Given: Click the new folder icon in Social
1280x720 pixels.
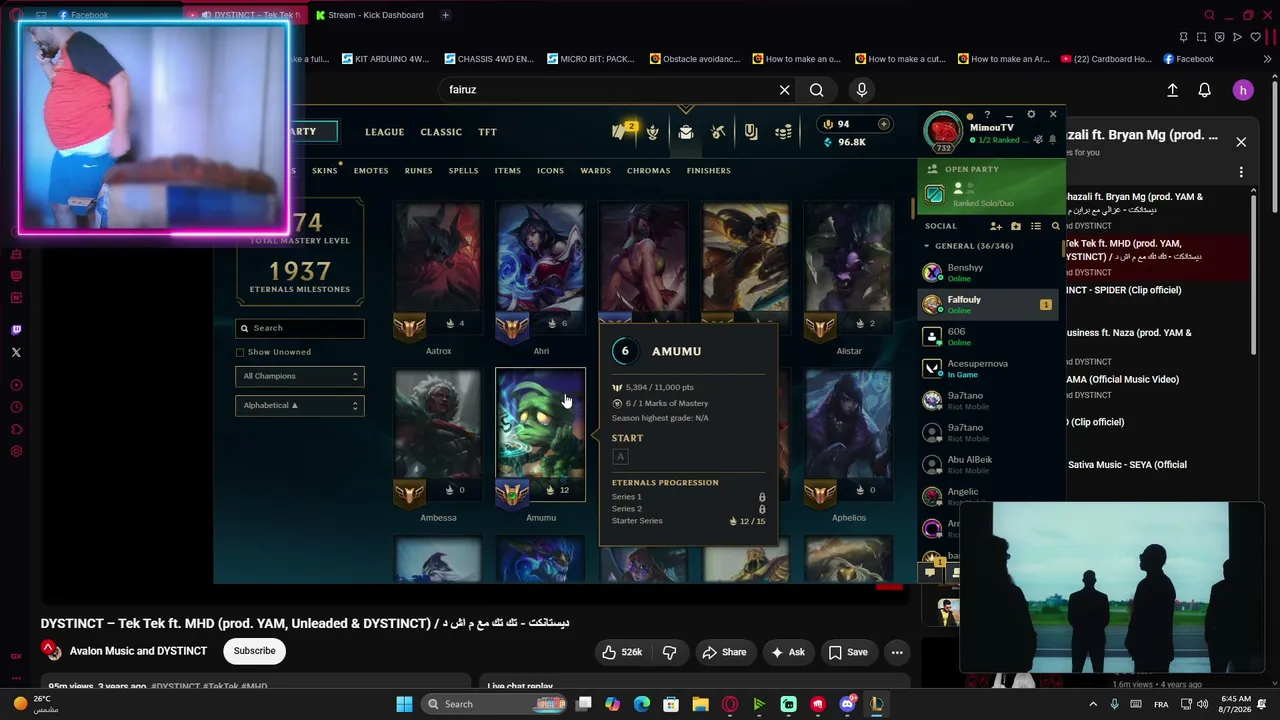Looking at the screenshot, I should [x=1016, y=226].
